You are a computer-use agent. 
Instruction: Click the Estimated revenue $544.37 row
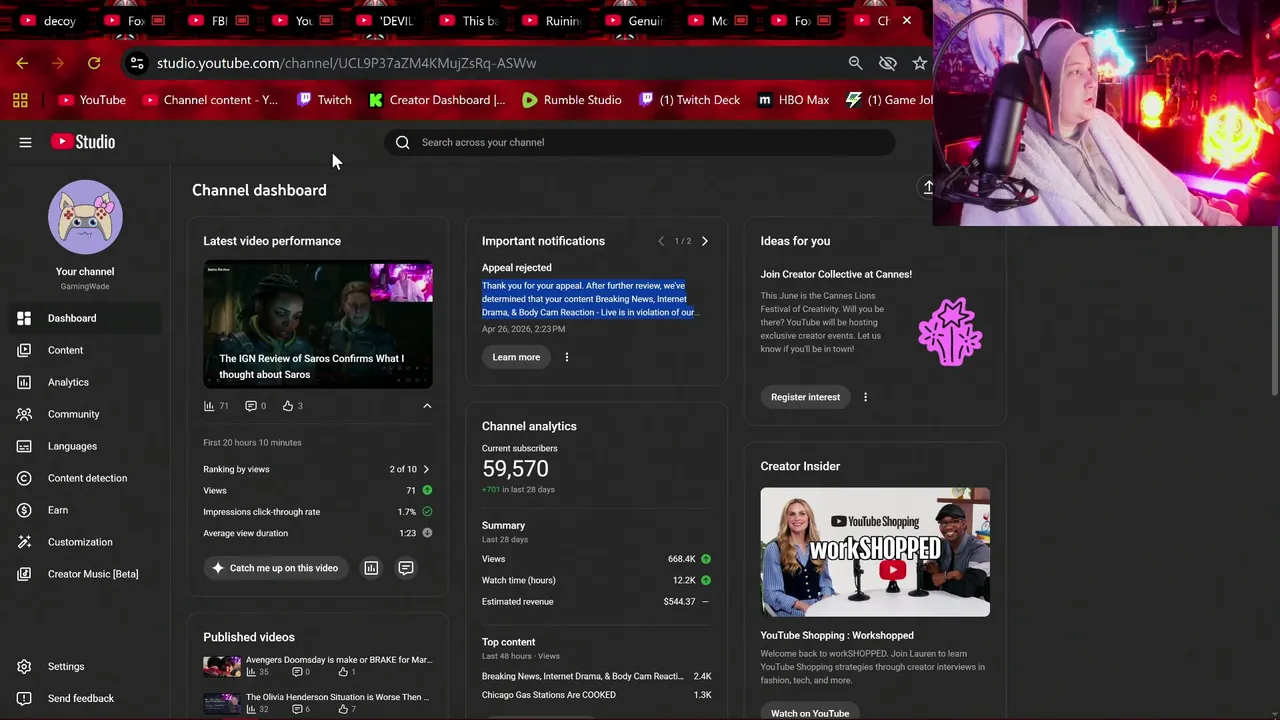(x=597, y=602)
